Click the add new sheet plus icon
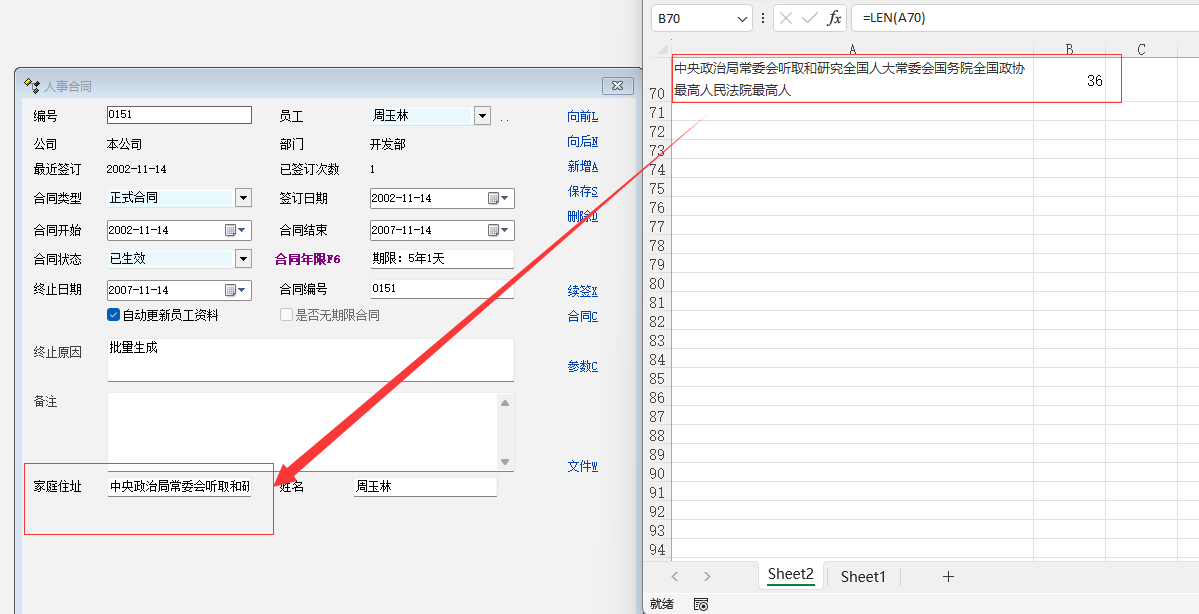The image size is (1199, 614). tap(948, 576)
